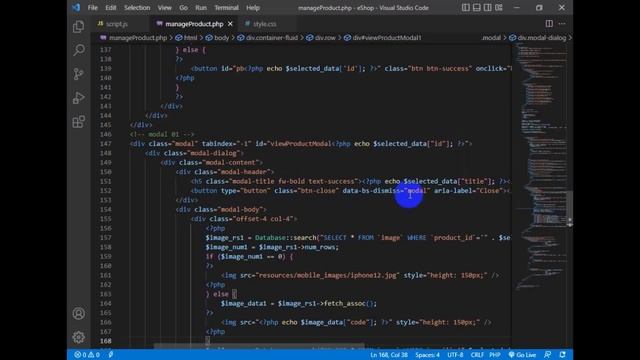Click the status bar icon after warnings count
Screen dimensions: 640x360
(x=111, y=355)
